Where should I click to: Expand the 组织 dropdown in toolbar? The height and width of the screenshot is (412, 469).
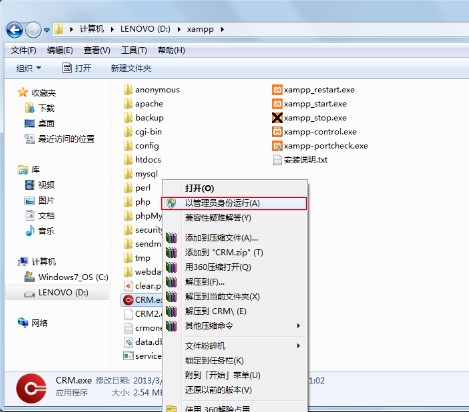tap(29, 68)
